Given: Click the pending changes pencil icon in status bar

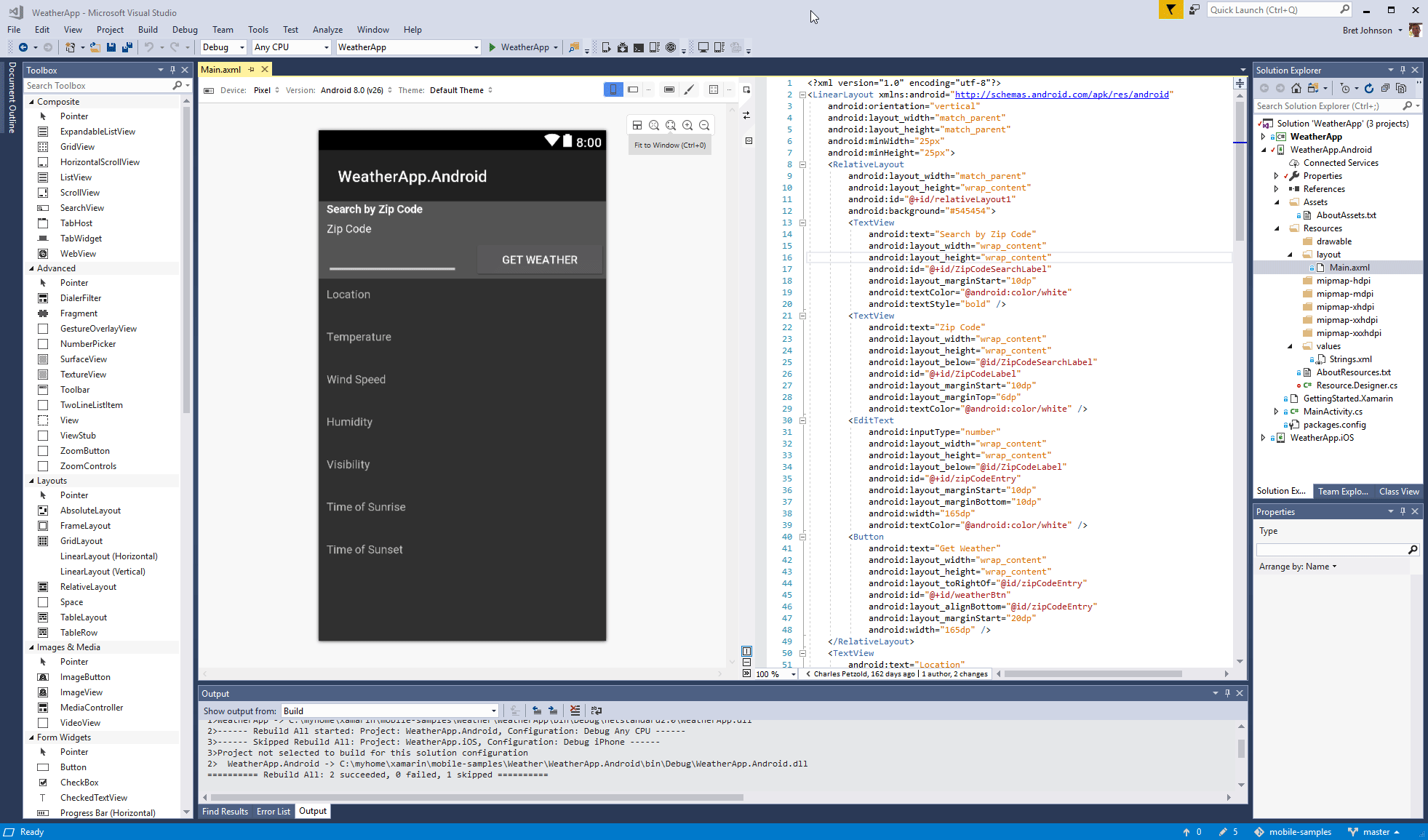Looking at the screenshot, I should pos(1223,832).
